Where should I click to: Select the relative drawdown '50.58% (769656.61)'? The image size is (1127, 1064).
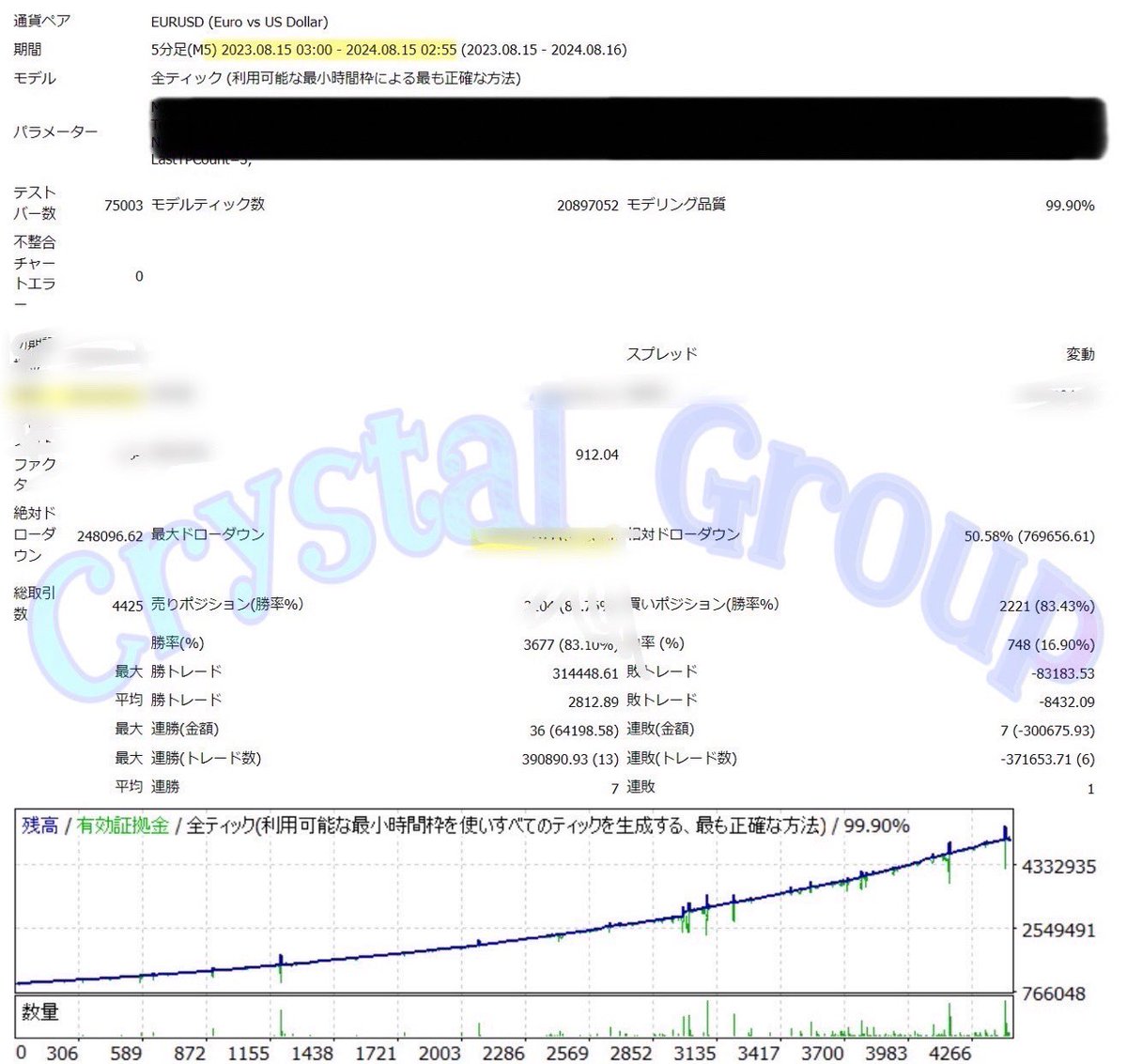pos(1029,536)
